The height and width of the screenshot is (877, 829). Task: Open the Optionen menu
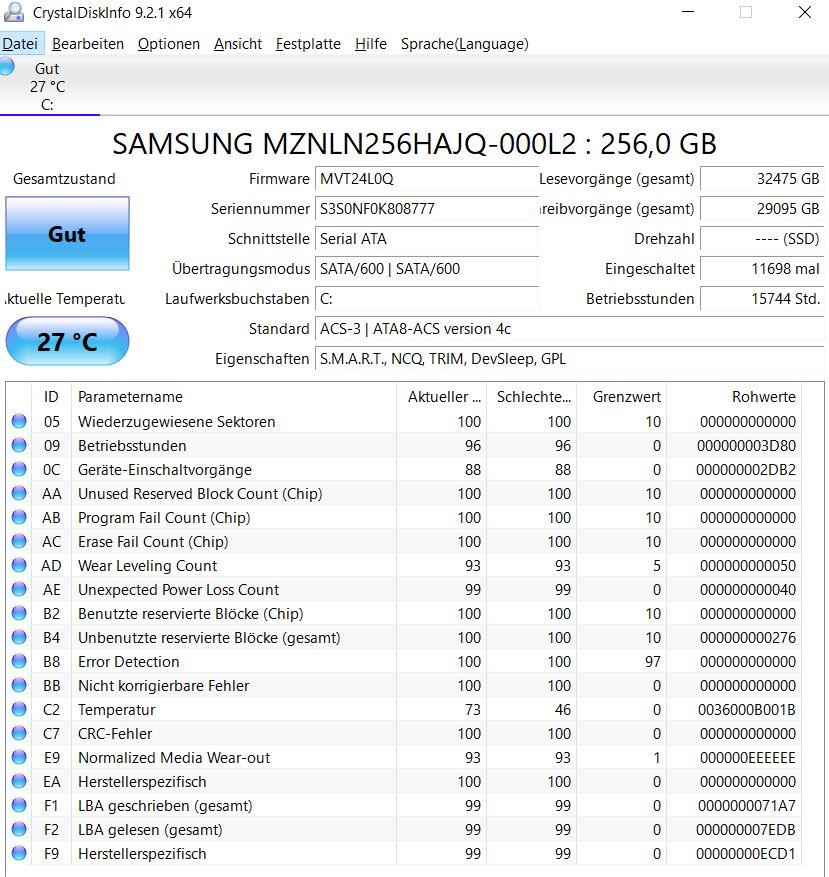click(x=168, y=44)
